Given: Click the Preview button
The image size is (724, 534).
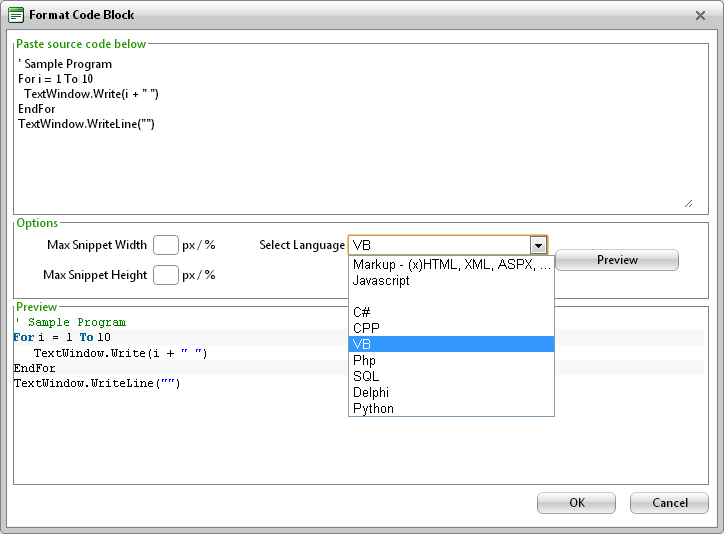Looking at the screenshot, I should (617, 260).
